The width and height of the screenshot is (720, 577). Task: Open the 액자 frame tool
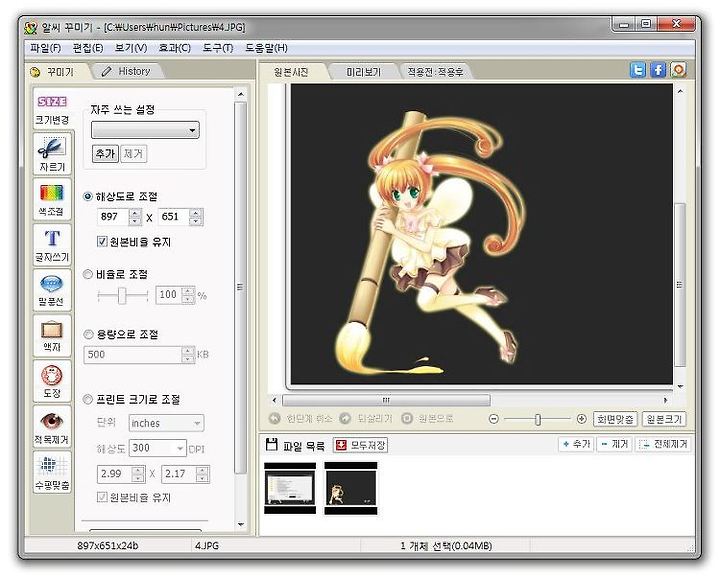point(52,336)
